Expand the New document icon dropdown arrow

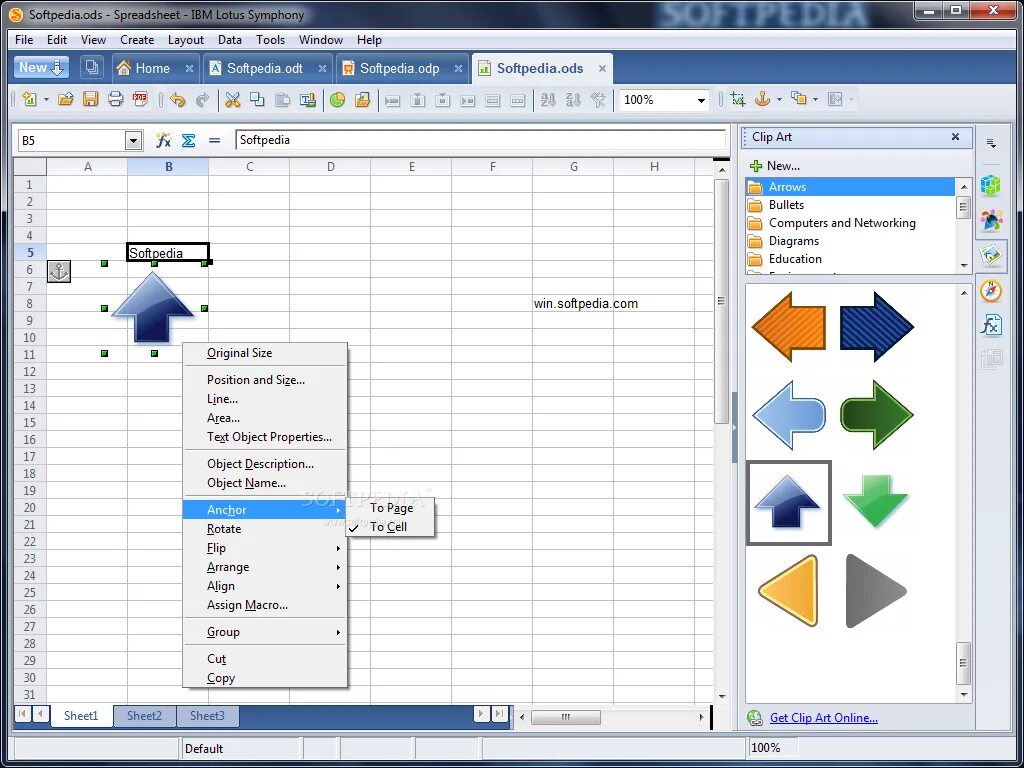click(46, 100)
